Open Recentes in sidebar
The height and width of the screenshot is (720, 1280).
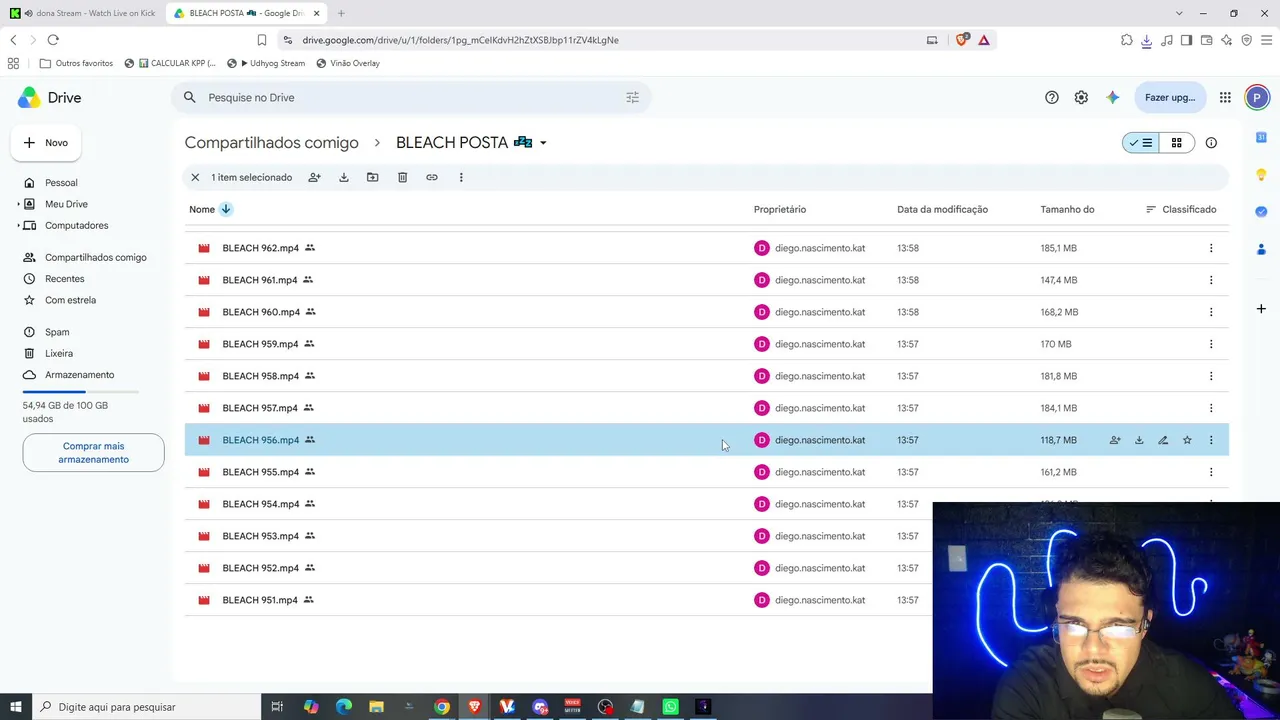64,279
